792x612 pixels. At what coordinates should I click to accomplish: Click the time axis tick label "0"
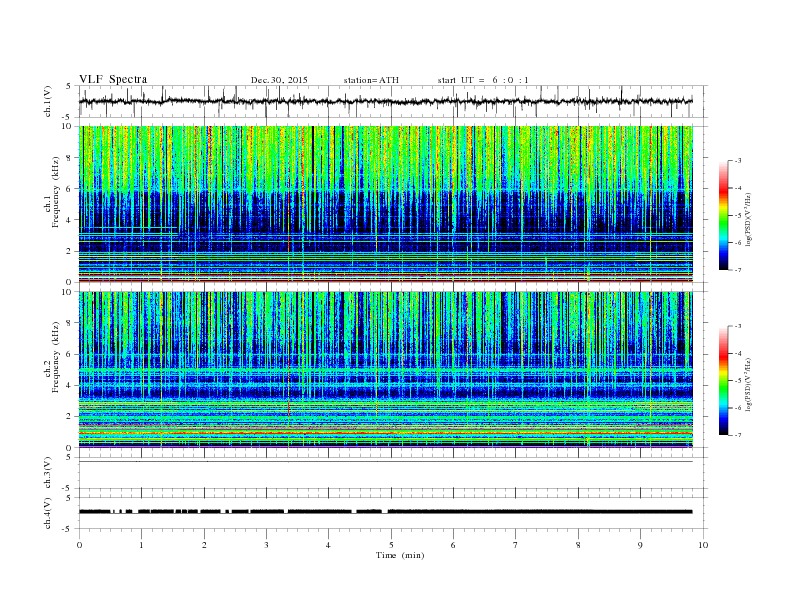tap(79, 545)
